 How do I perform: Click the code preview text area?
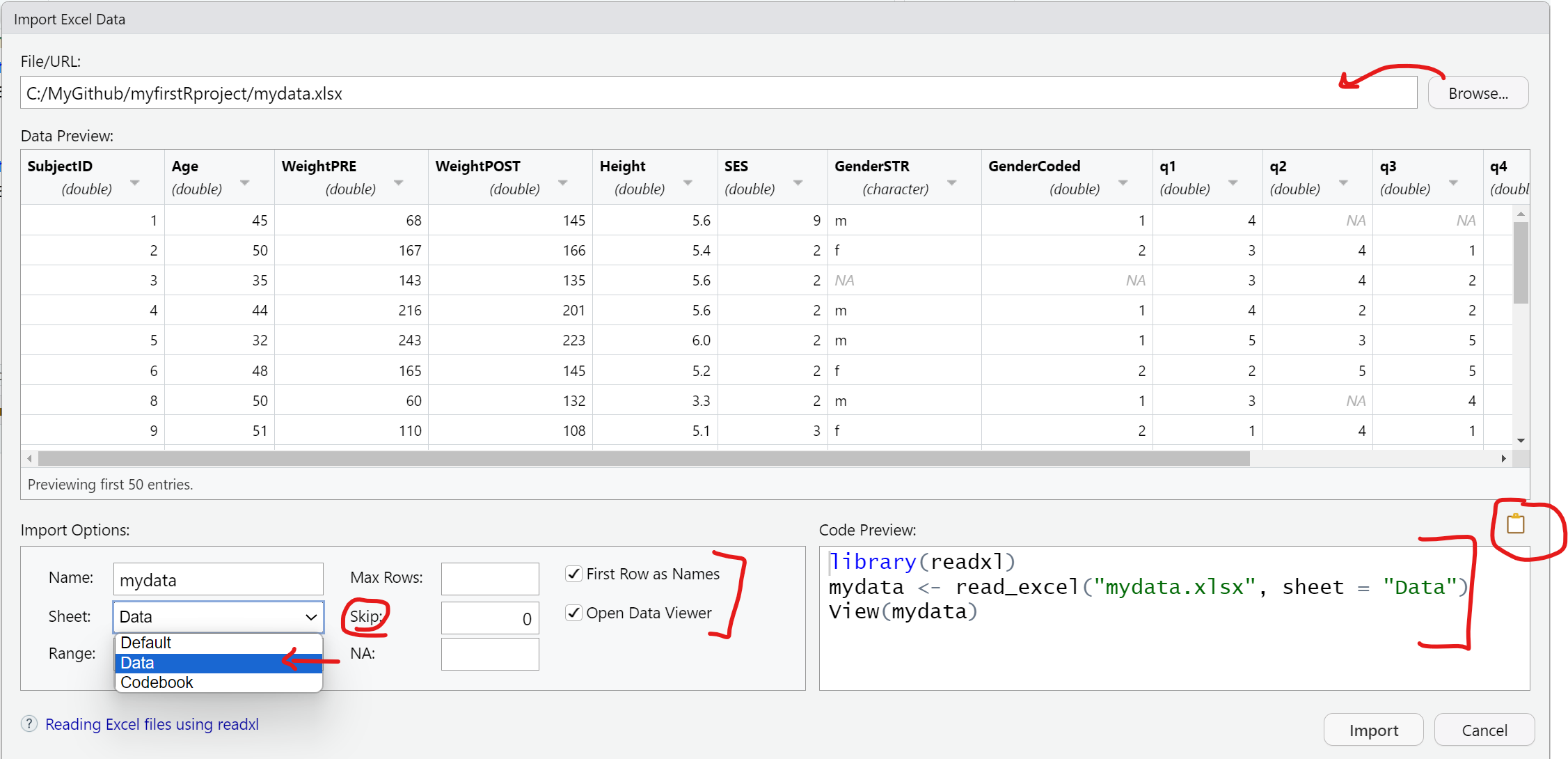pos(1174,618)
